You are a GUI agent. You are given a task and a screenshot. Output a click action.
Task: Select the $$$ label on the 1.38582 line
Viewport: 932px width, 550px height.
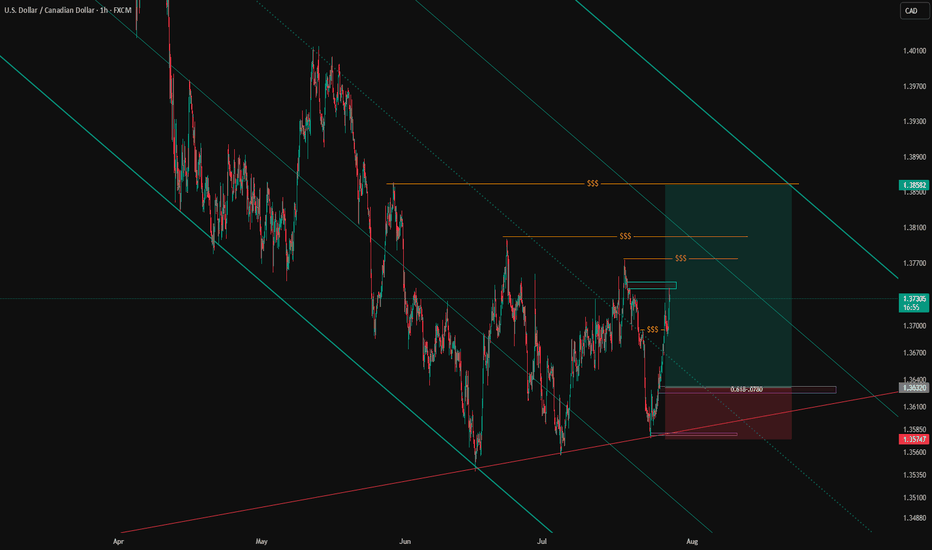click(593, 184)
